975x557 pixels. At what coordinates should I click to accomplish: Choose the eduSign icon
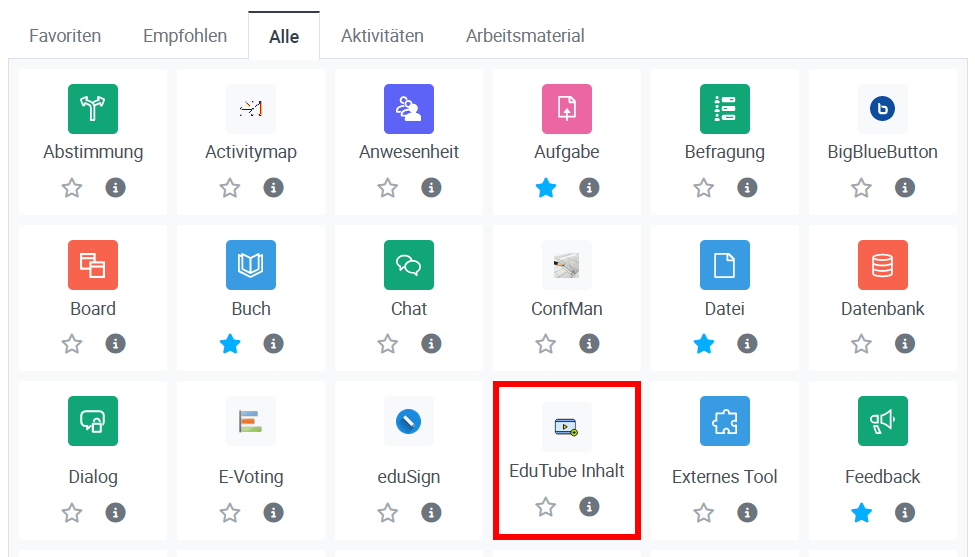[409, 421]
